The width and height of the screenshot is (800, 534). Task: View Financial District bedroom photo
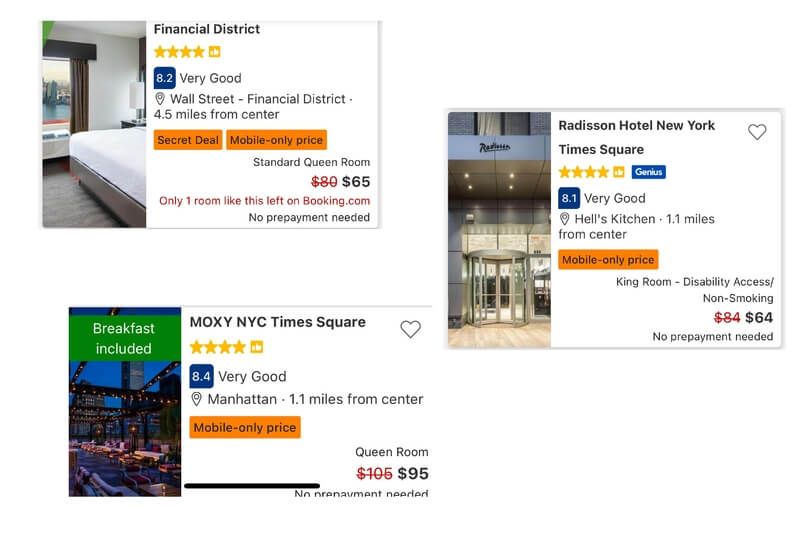95,125
